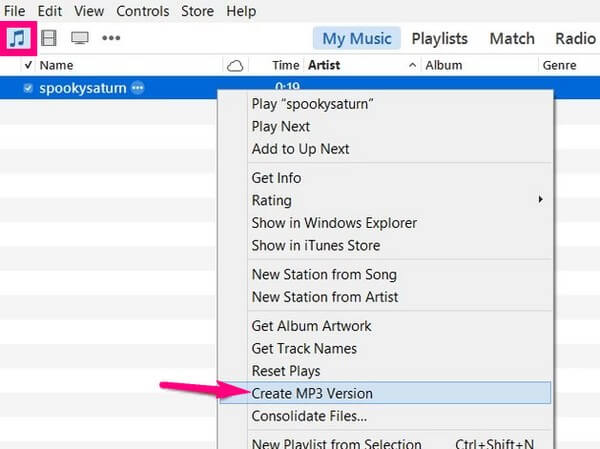Viewport: 600px width, 449px height.
Task: Open the Edit menu
Action: pos(50,11)
